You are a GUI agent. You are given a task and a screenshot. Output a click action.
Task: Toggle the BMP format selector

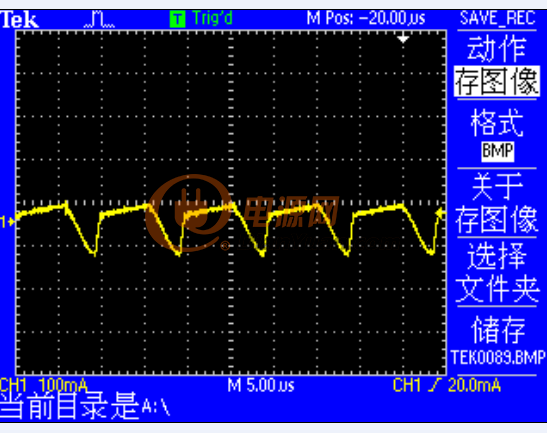pos(497,151)
